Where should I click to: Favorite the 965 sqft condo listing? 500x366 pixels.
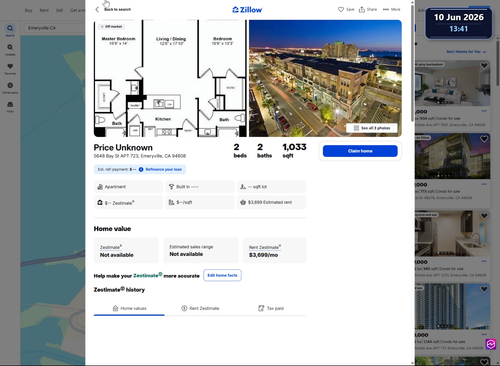tap(484, 216)
